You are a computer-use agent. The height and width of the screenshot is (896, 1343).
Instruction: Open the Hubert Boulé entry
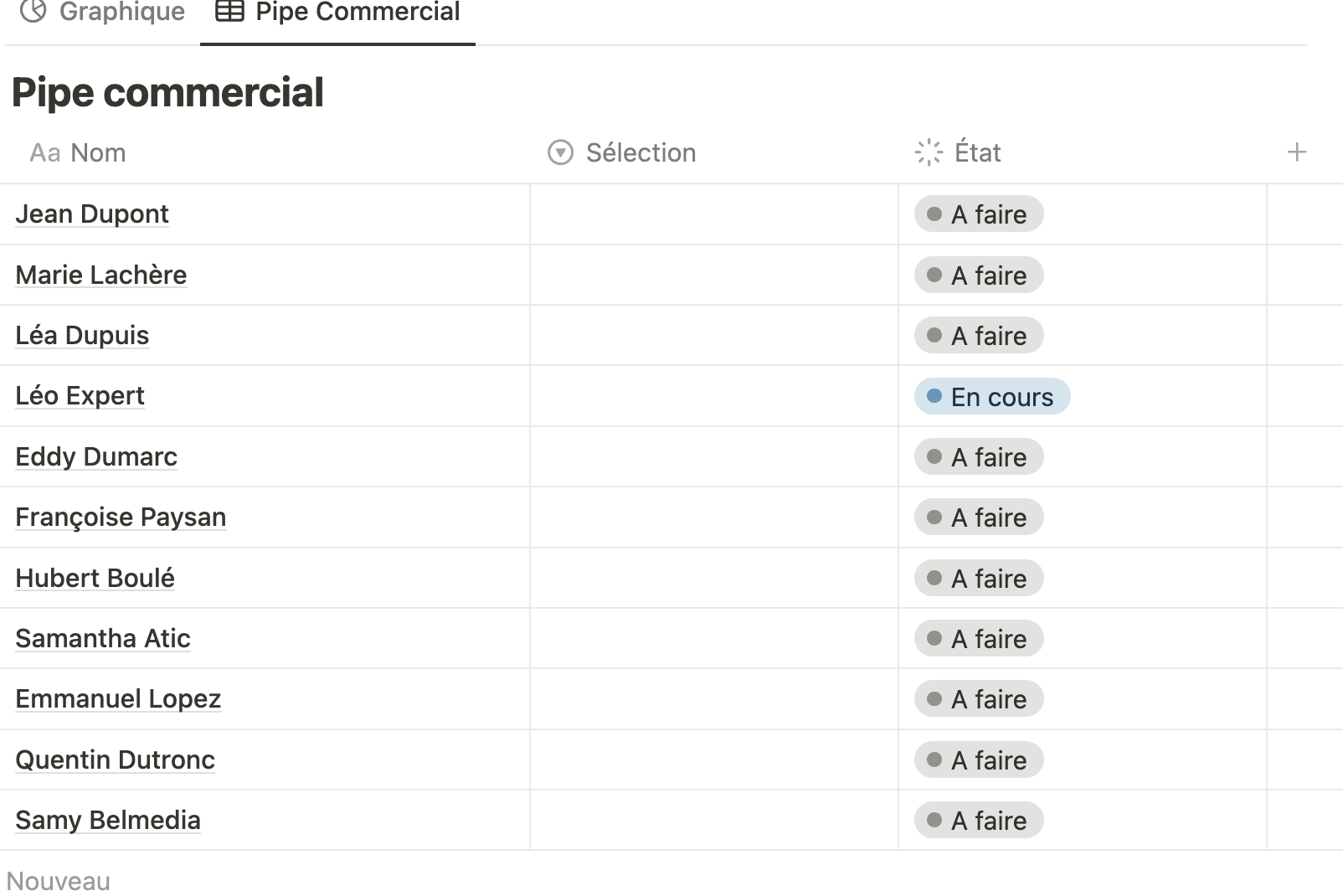coord(95,578)
